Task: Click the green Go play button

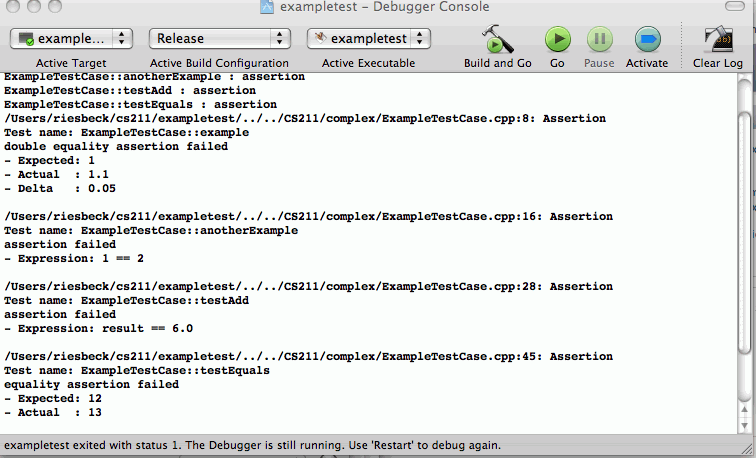Action: click(x=558, y=39)
